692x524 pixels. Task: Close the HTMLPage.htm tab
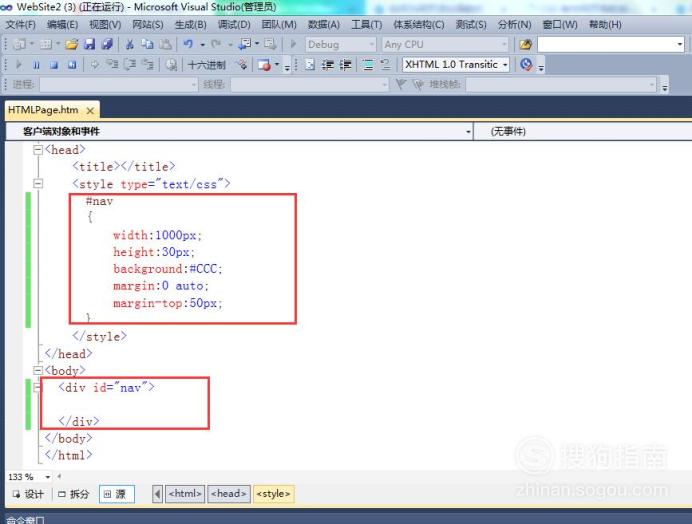[90, 111]
